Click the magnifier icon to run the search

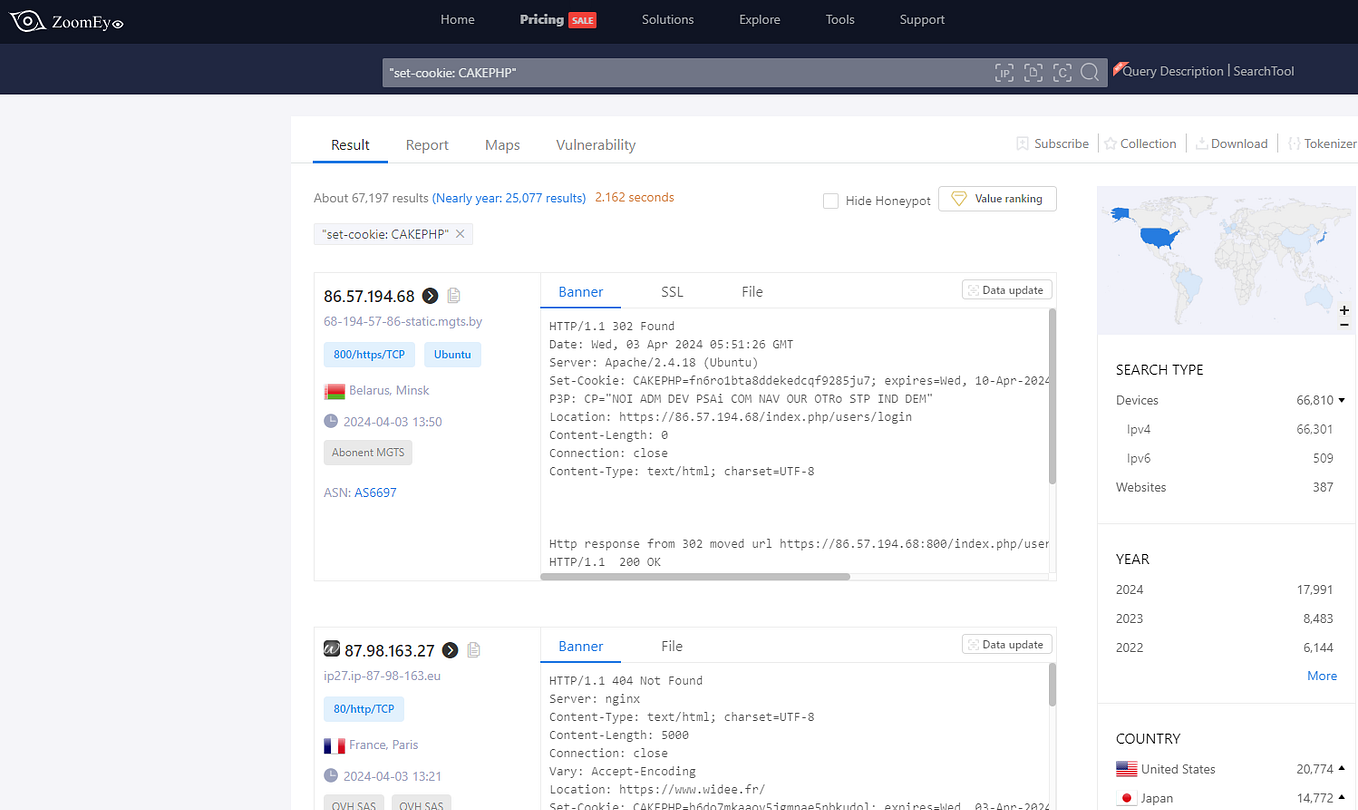(x=1090, y=72)
